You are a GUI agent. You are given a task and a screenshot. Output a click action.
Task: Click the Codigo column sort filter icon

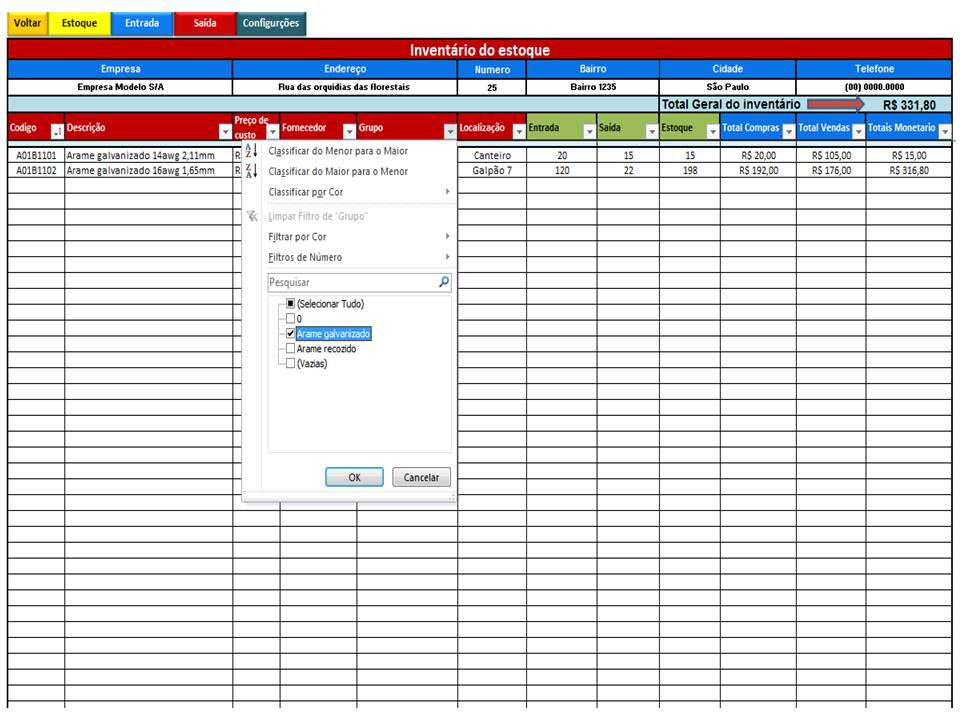(x=57, y=132)
